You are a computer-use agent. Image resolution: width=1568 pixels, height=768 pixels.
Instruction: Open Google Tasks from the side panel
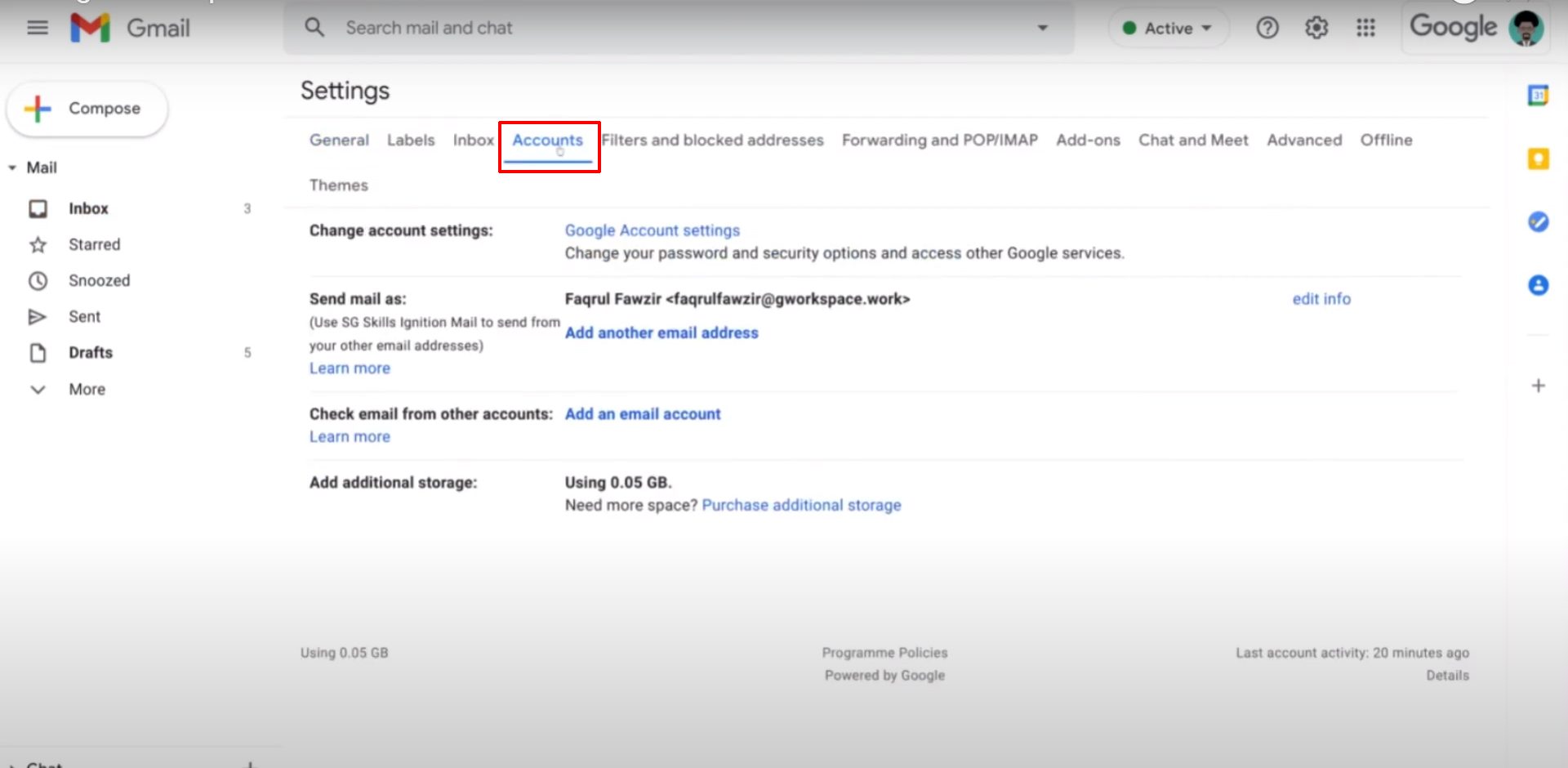1539,221
